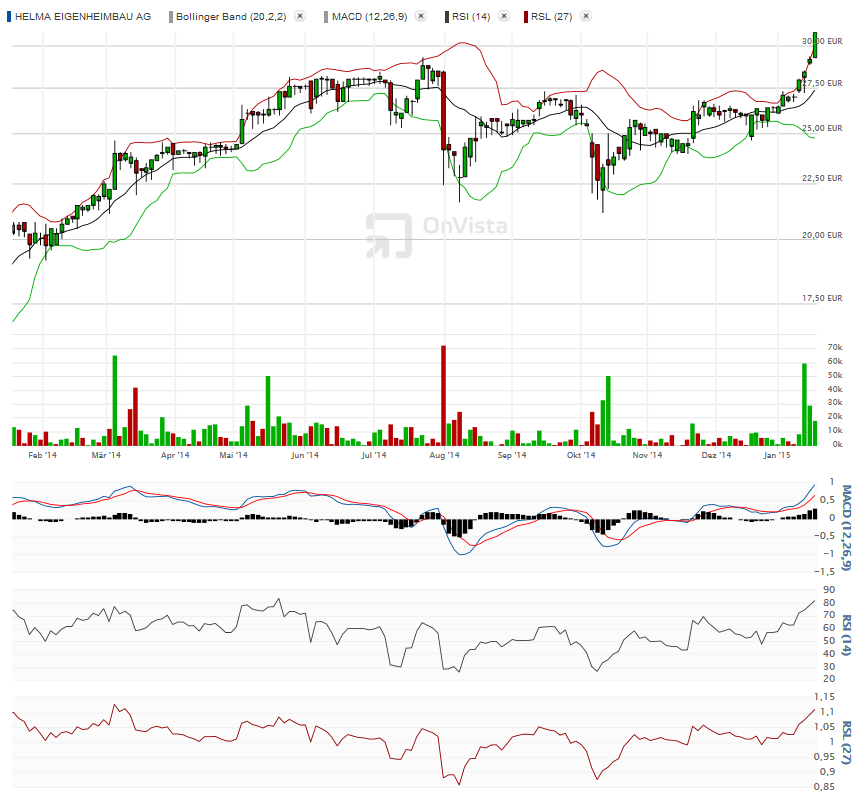Click the tallest green January 2015 volume bar

pos(804,404)
